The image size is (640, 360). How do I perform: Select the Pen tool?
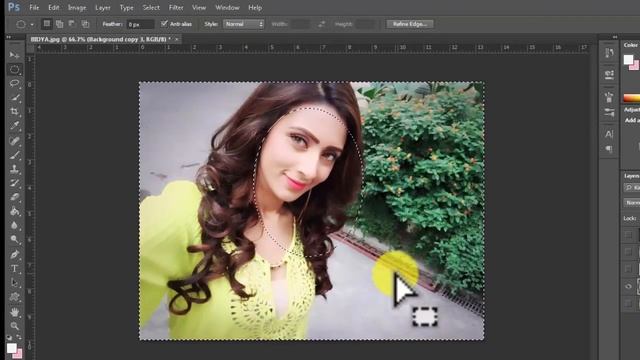[15, 255]
